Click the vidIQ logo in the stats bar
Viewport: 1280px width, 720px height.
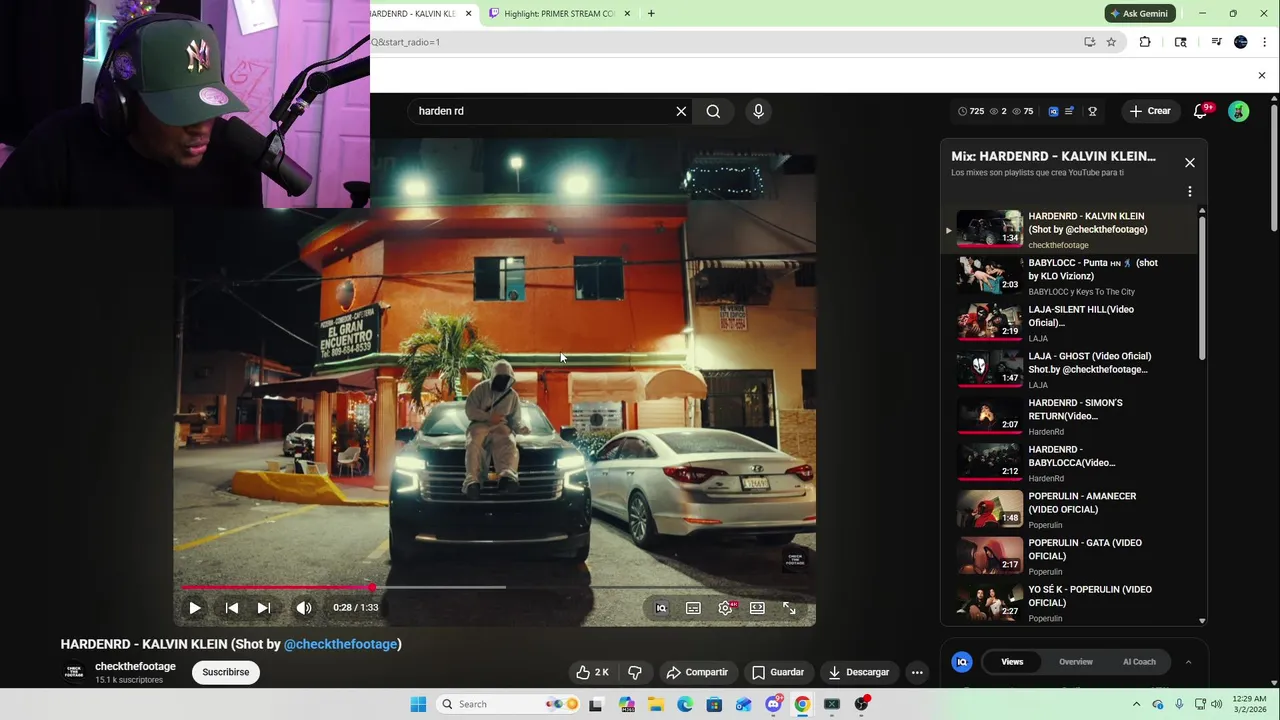pos(1053,111)
